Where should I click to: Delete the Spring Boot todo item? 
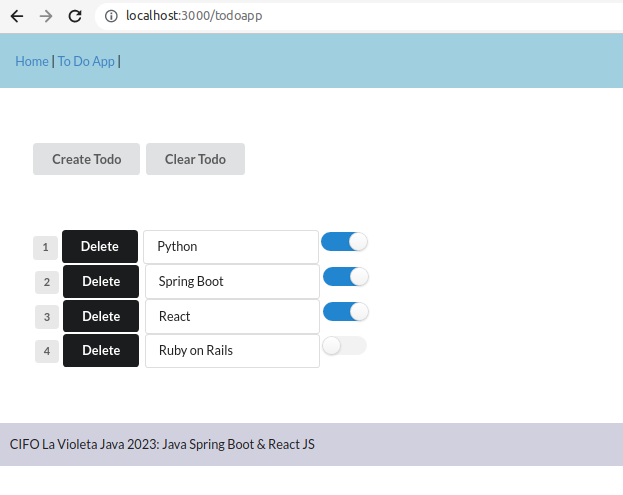pos(101,281)
